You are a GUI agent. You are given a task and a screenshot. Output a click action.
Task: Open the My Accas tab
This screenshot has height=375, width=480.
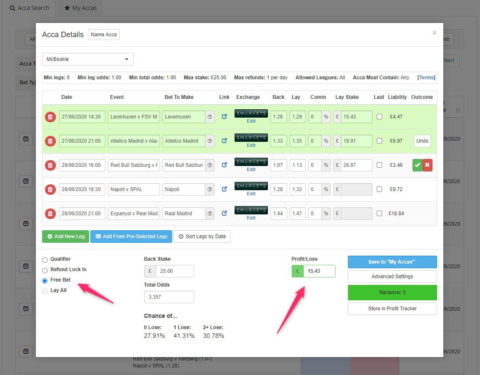pyautogui.click(x=80, y=8)
